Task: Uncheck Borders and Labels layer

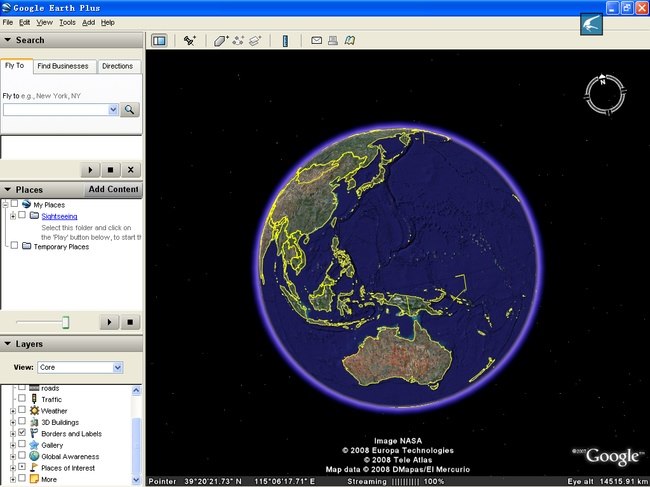Action: (x=22, y=432)
